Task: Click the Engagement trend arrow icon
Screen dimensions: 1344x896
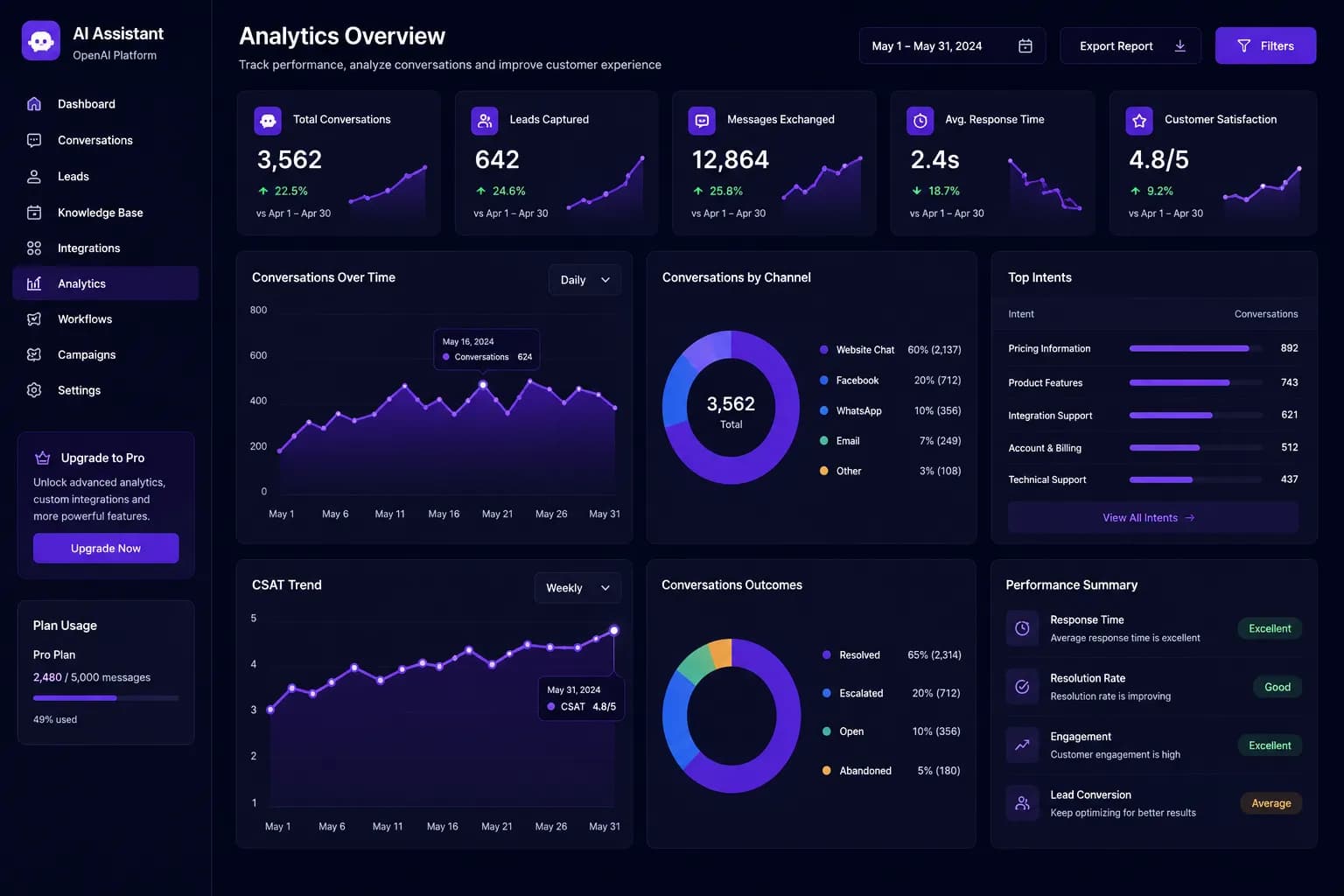Action: click(x=1022, y=745)
